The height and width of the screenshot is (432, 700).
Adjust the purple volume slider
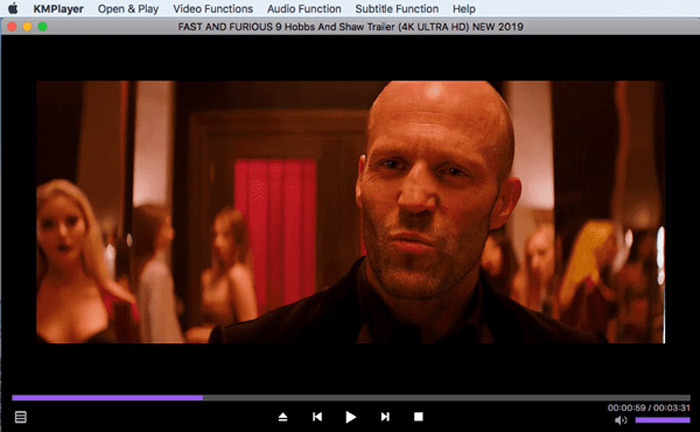tap(662, 420)
